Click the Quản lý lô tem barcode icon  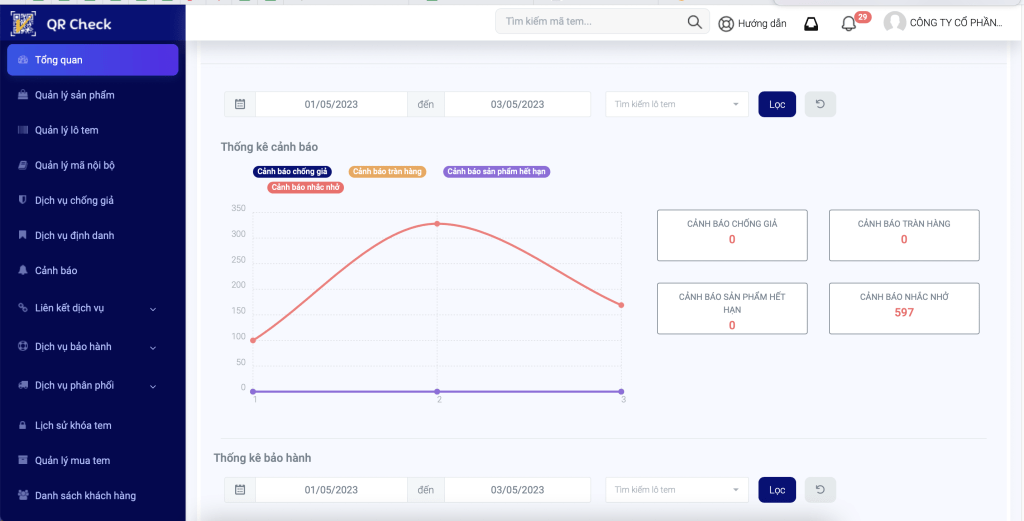[23, 131]
